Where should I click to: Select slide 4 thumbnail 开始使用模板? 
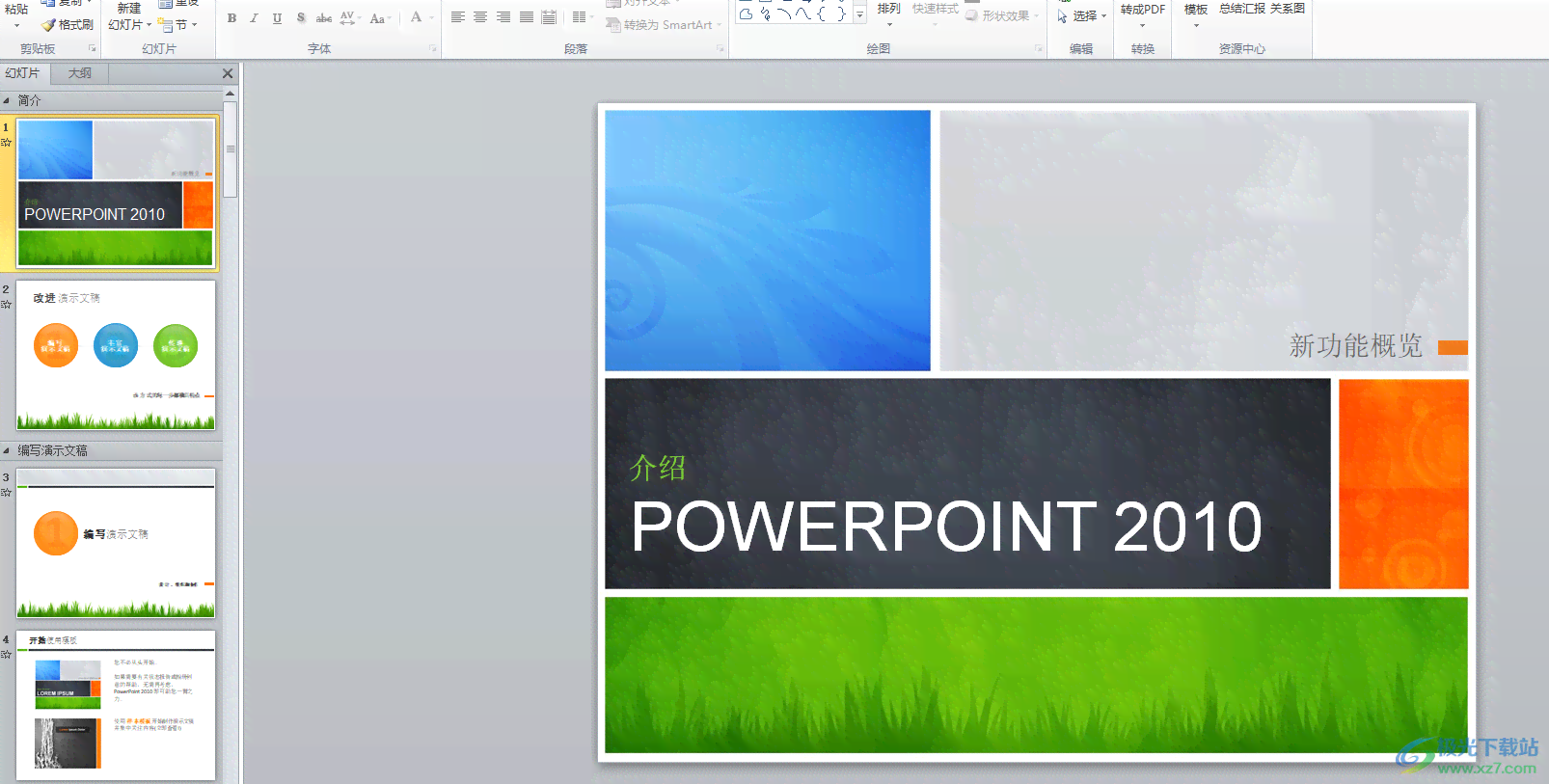click(116, 705)
